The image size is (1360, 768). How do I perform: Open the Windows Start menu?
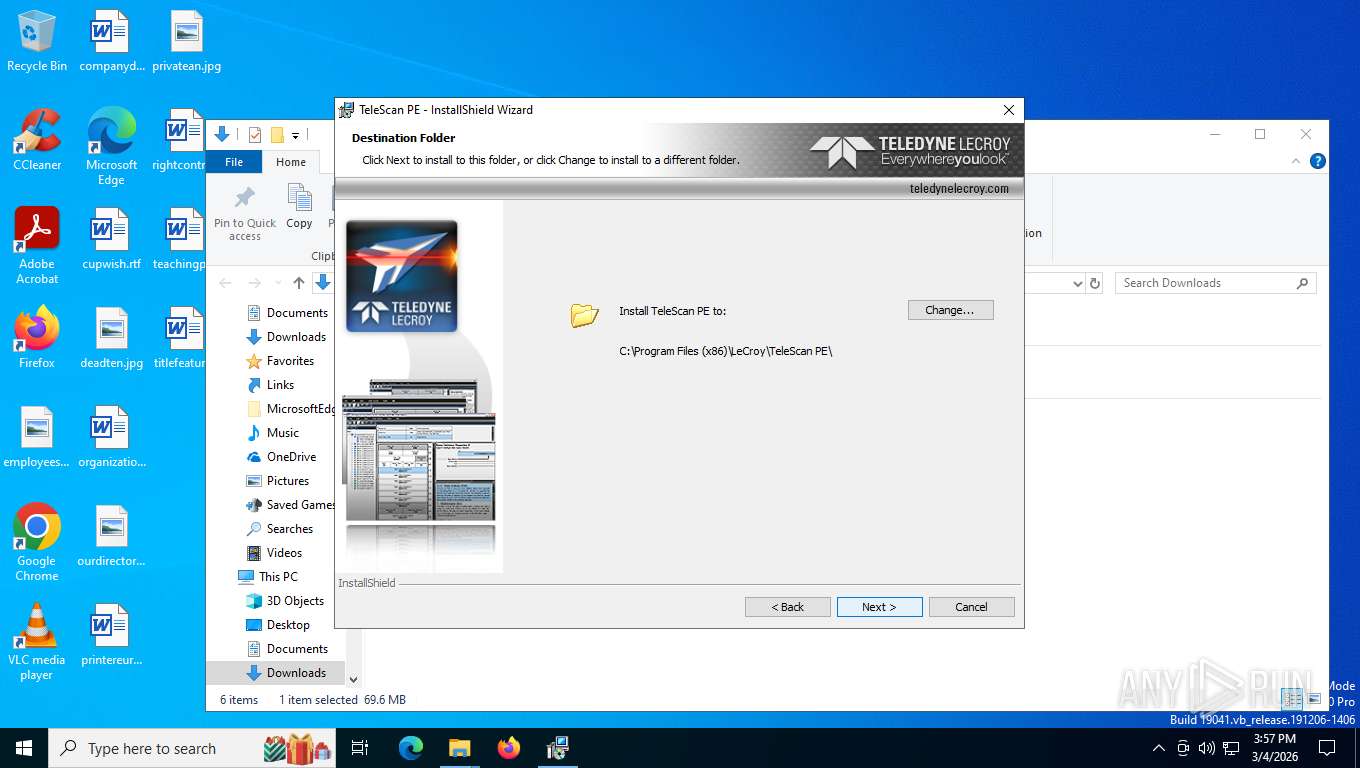[x=24, y=748]
